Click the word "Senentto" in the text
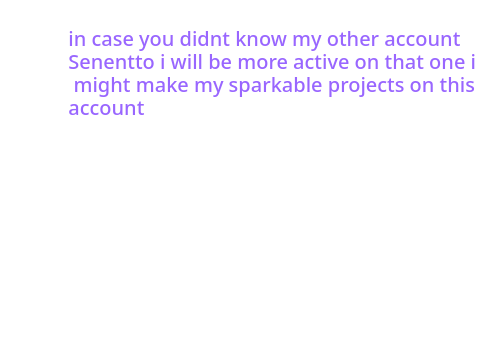Image resolution: width=480 pixels, height=360 pixels. point(111,62)
